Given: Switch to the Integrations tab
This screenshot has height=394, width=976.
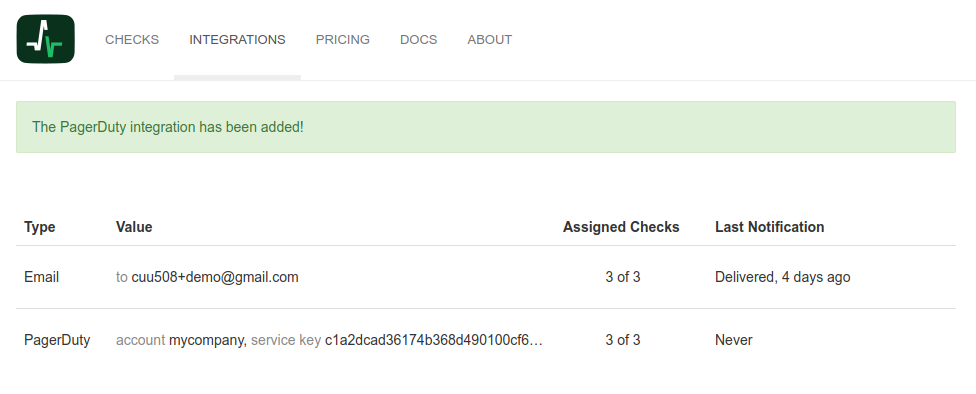Looking at the screenshot, I should coord(237,40).
